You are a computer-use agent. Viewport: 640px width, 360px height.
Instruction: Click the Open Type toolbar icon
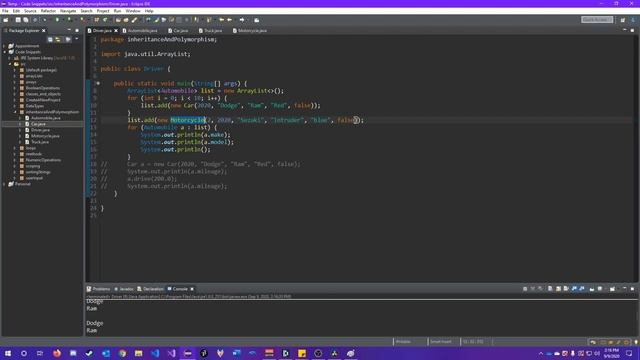coord(118,20)
